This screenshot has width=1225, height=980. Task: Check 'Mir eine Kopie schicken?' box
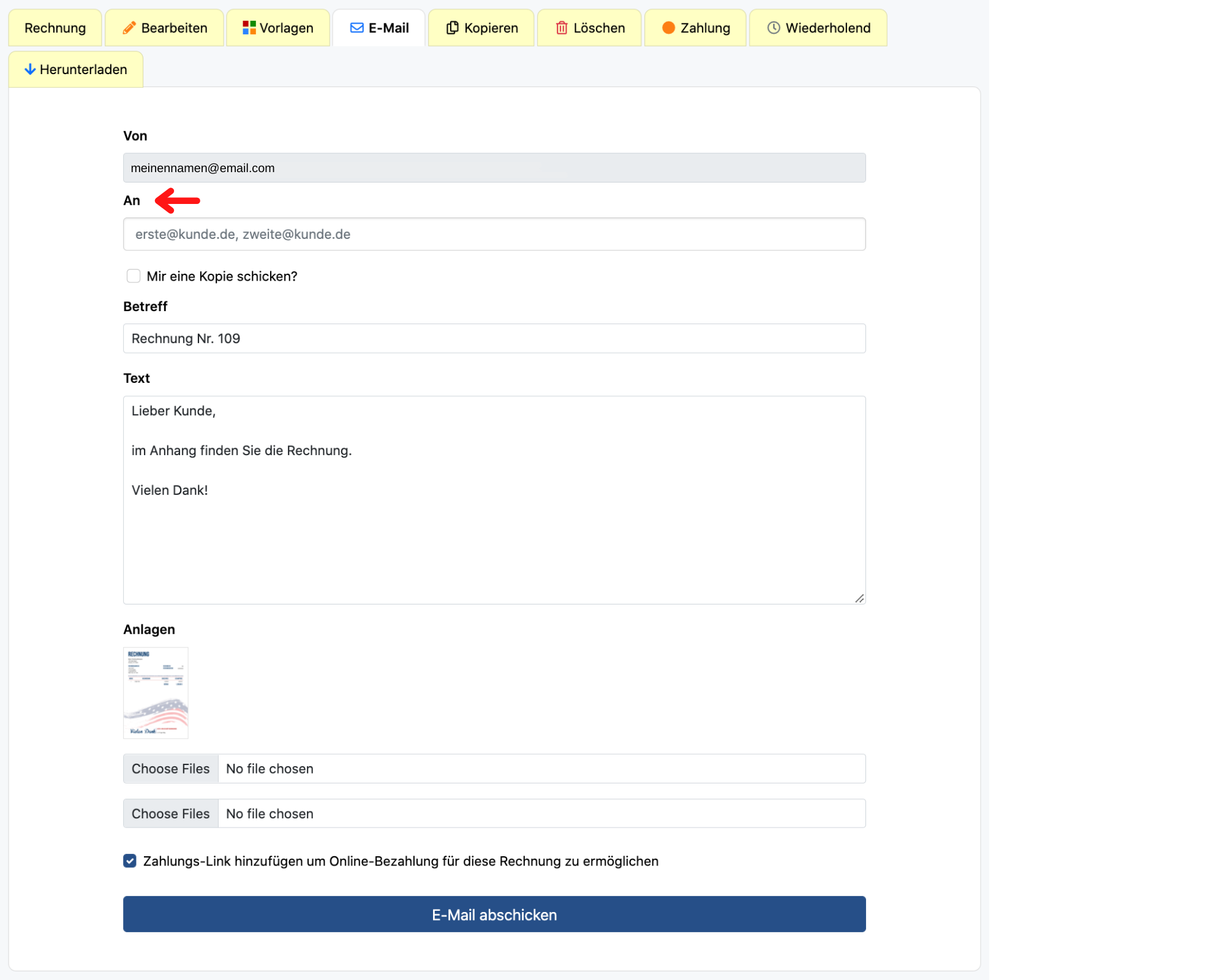pos(134,276)
